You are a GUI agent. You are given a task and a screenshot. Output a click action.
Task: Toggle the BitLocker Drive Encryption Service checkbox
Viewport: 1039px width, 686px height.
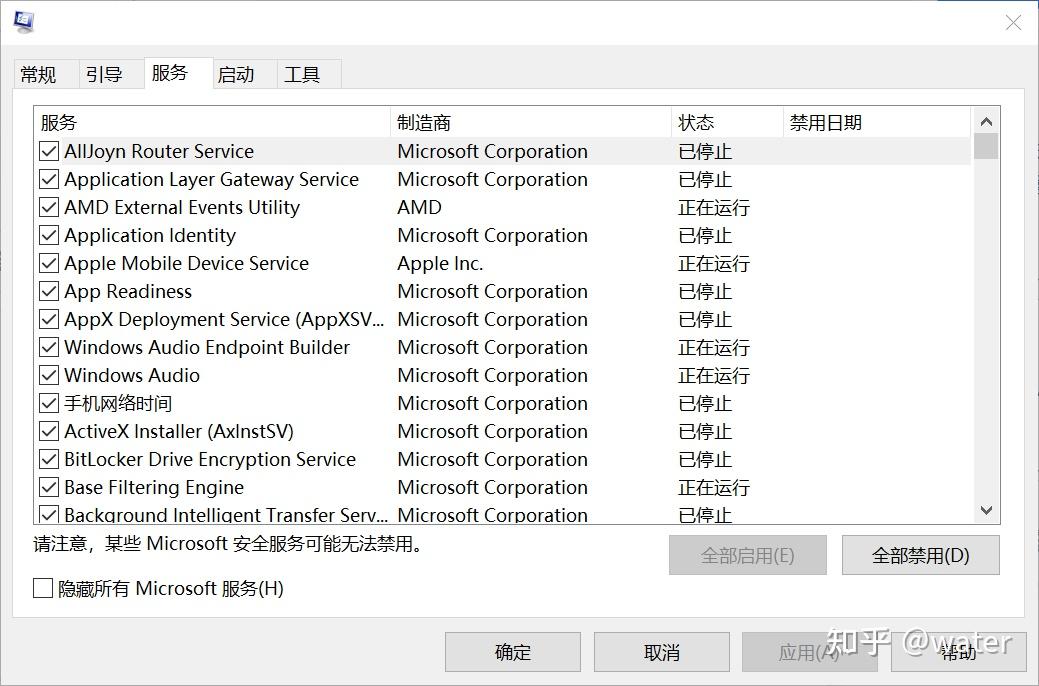pyautogui.click(x=47, y=459)
